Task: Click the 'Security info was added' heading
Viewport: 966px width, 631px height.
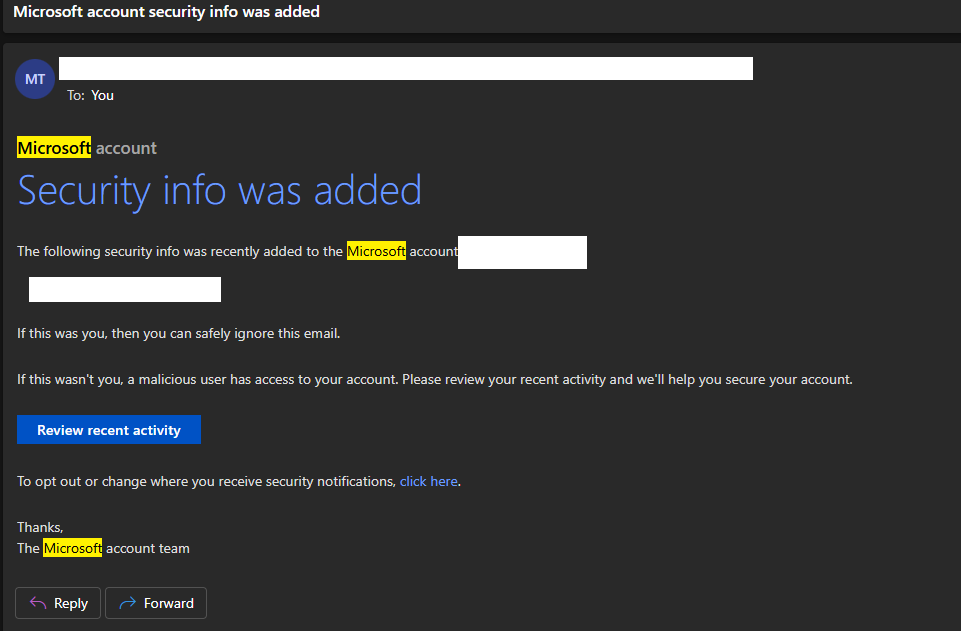Action: 220,190
